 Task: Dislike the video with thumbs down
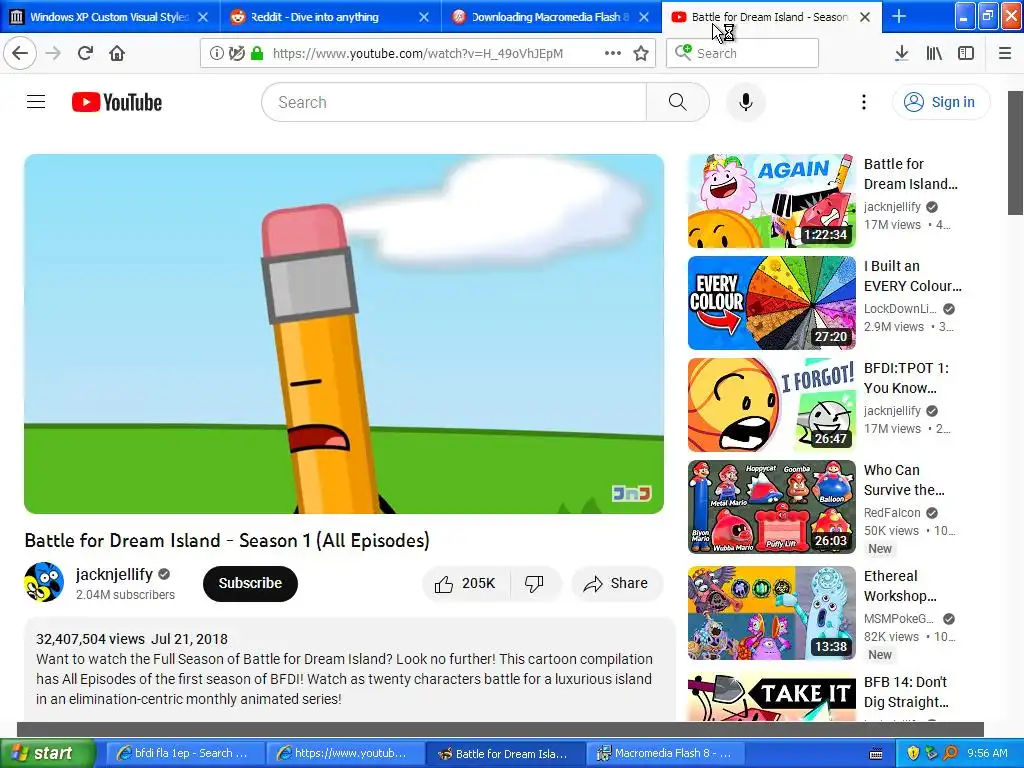tap(535, 583)
